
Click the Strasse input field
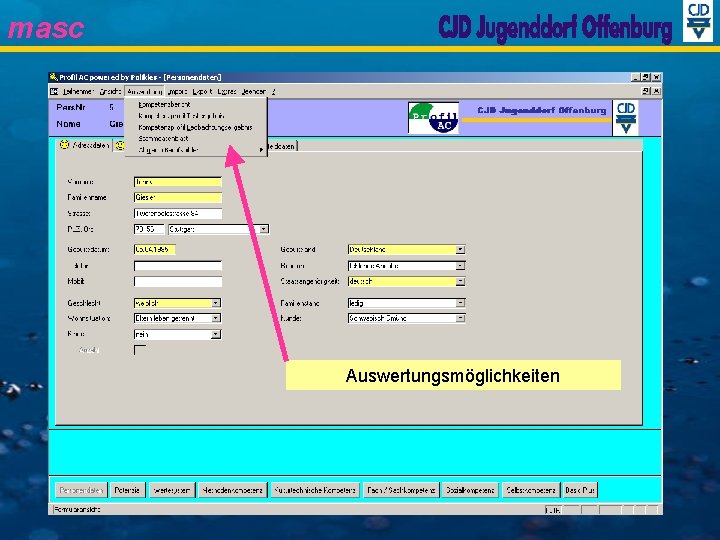click(178, 214)
